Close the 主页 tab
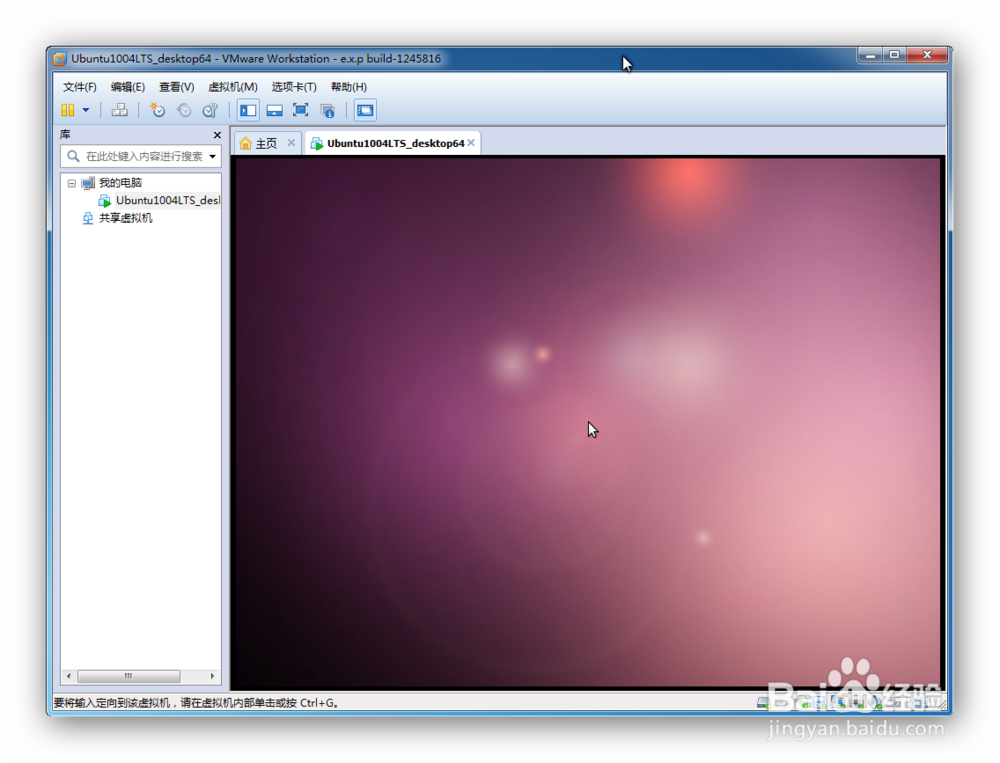The image size is (1000, 763). [291, 143]
